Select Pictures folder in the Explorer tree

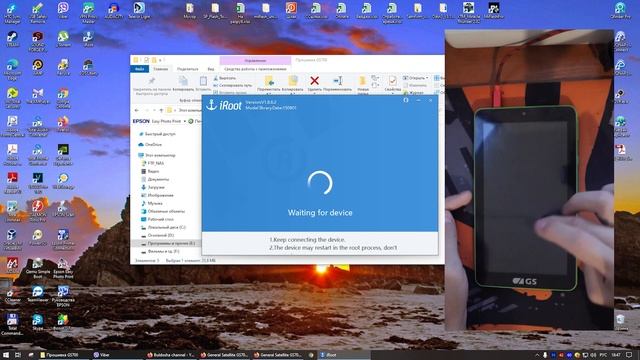(x=157, y=195)
